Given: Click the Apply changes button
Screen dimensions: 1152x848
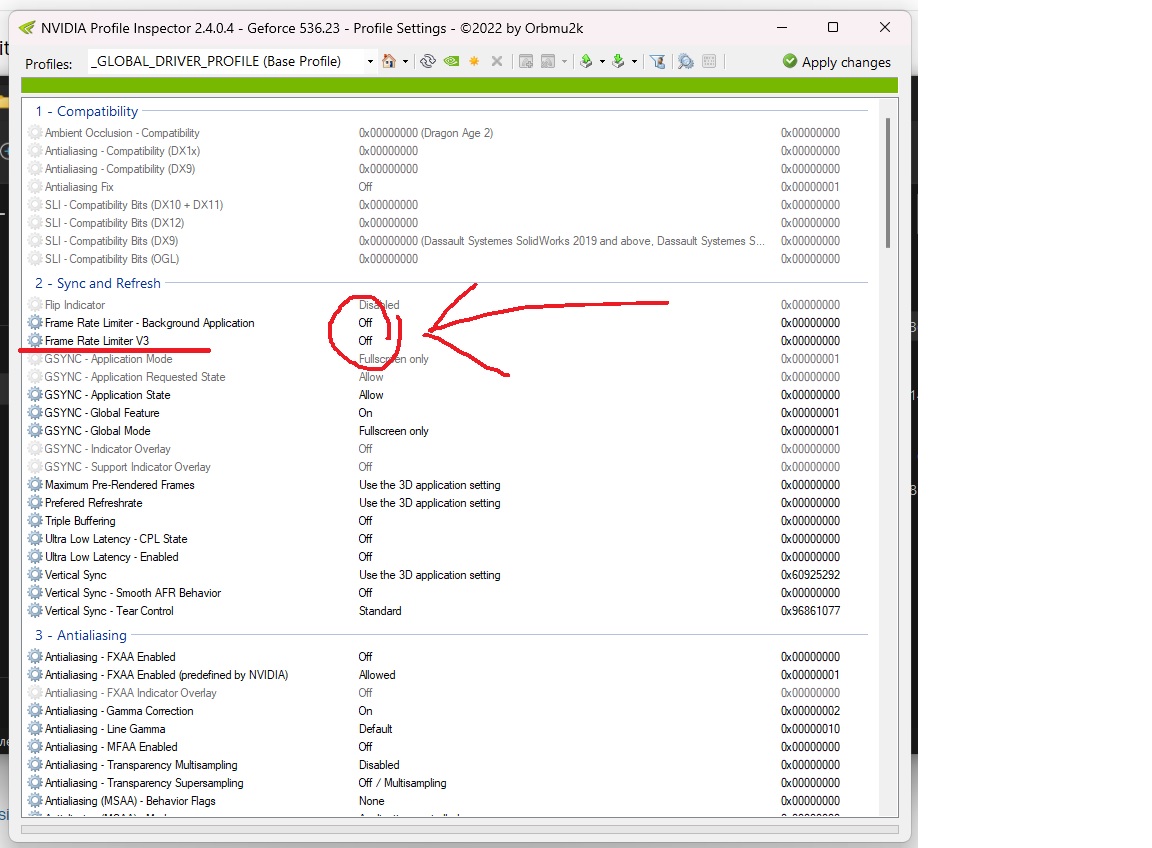Looking at the screenshot, I should pyautogui.click(x=836, y=62).
